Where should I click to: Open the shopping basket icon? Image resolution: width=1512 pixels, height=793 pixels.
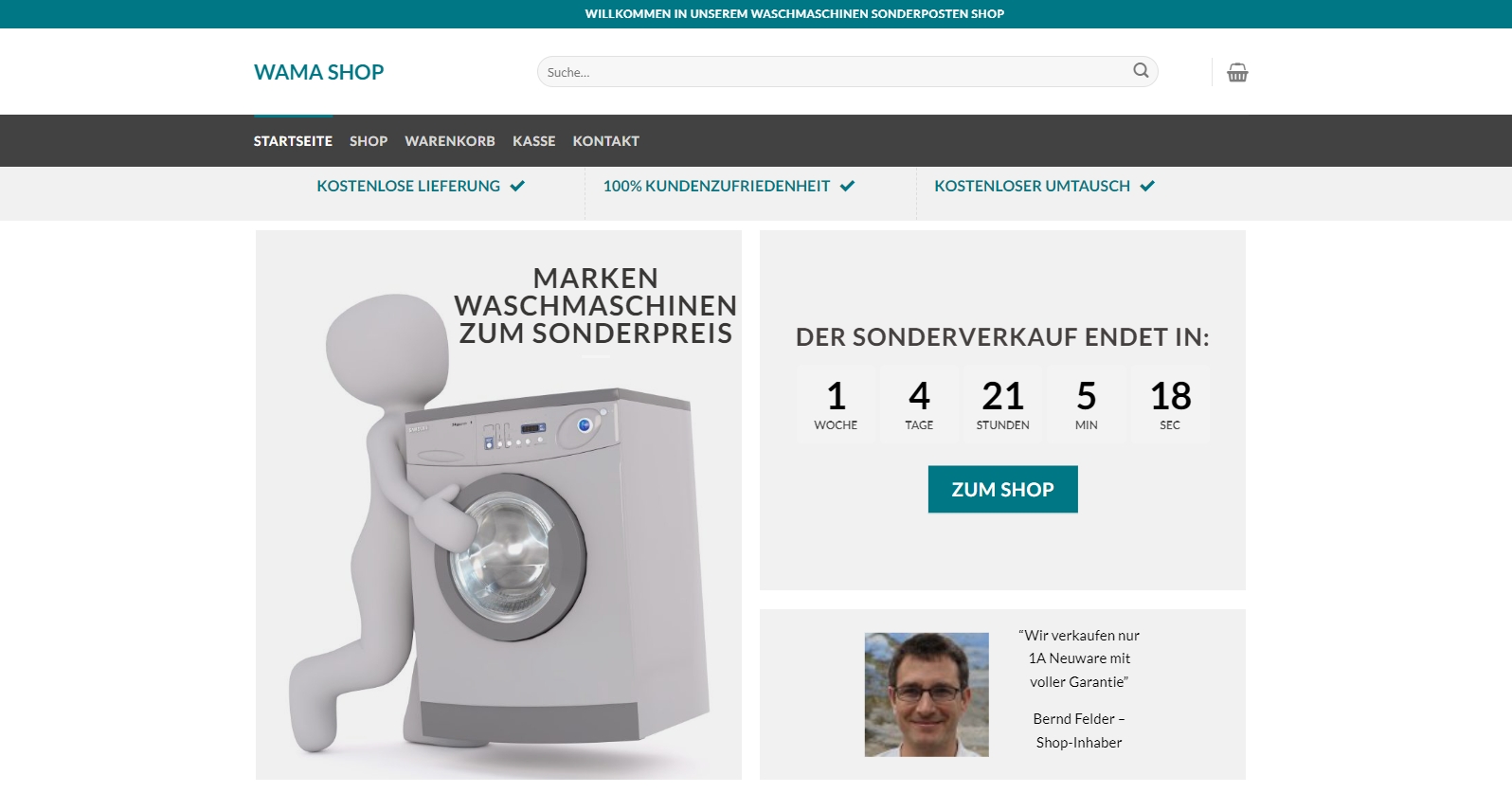point(1237,72)
